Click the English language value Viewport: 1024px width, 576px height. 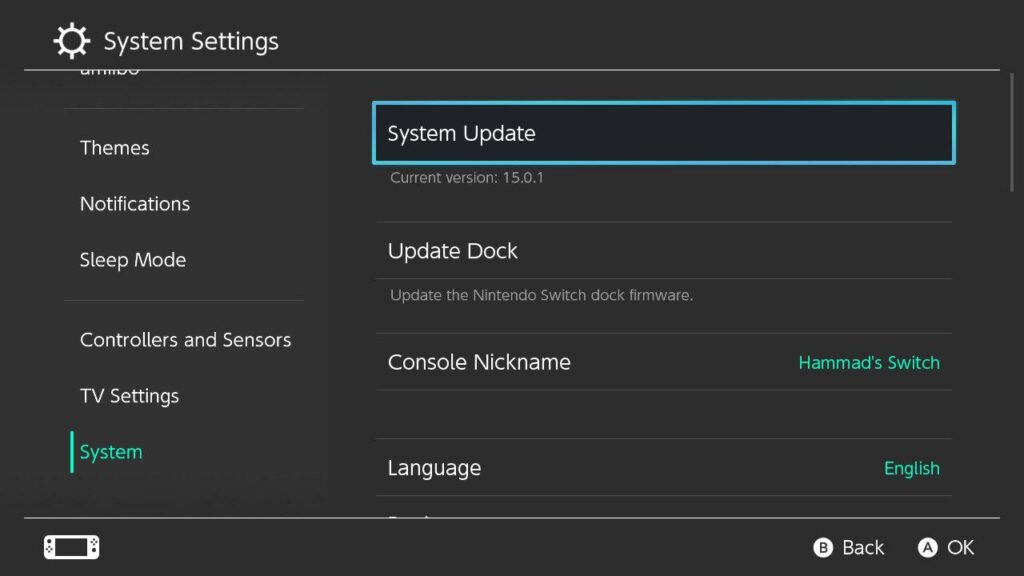pyautogui.click(x=911, y=468)
